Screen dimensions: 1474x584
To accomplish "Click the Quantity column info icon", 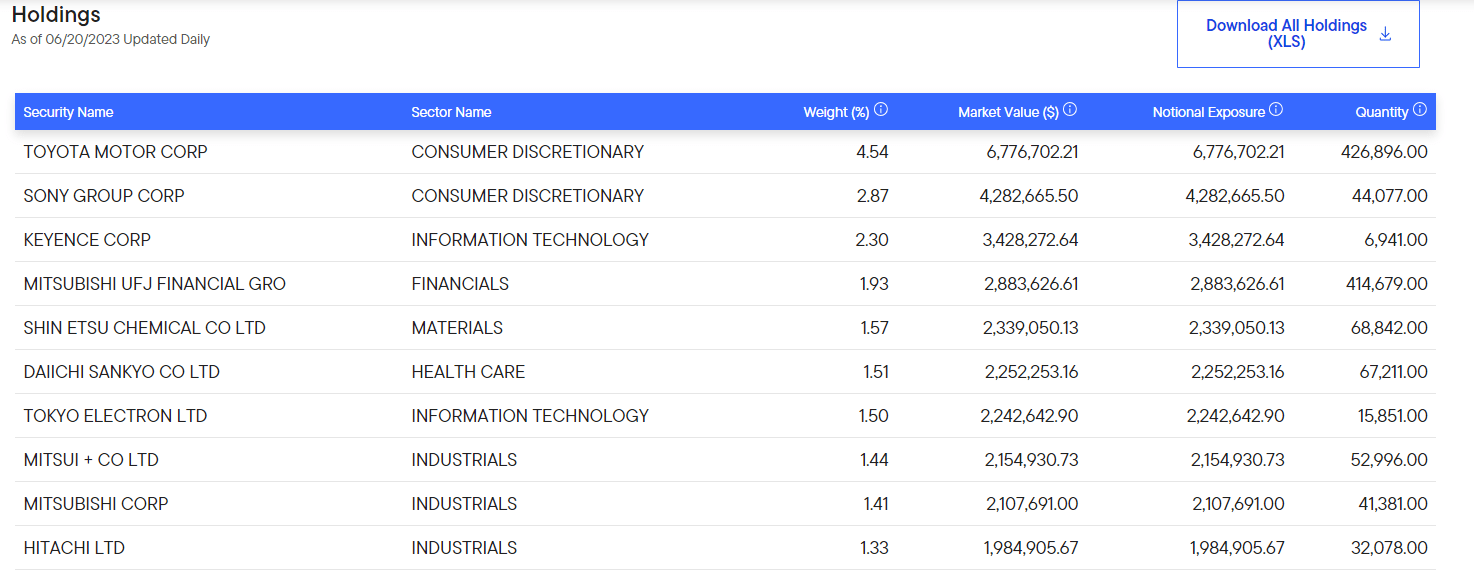I will [x=1419, y=110].
